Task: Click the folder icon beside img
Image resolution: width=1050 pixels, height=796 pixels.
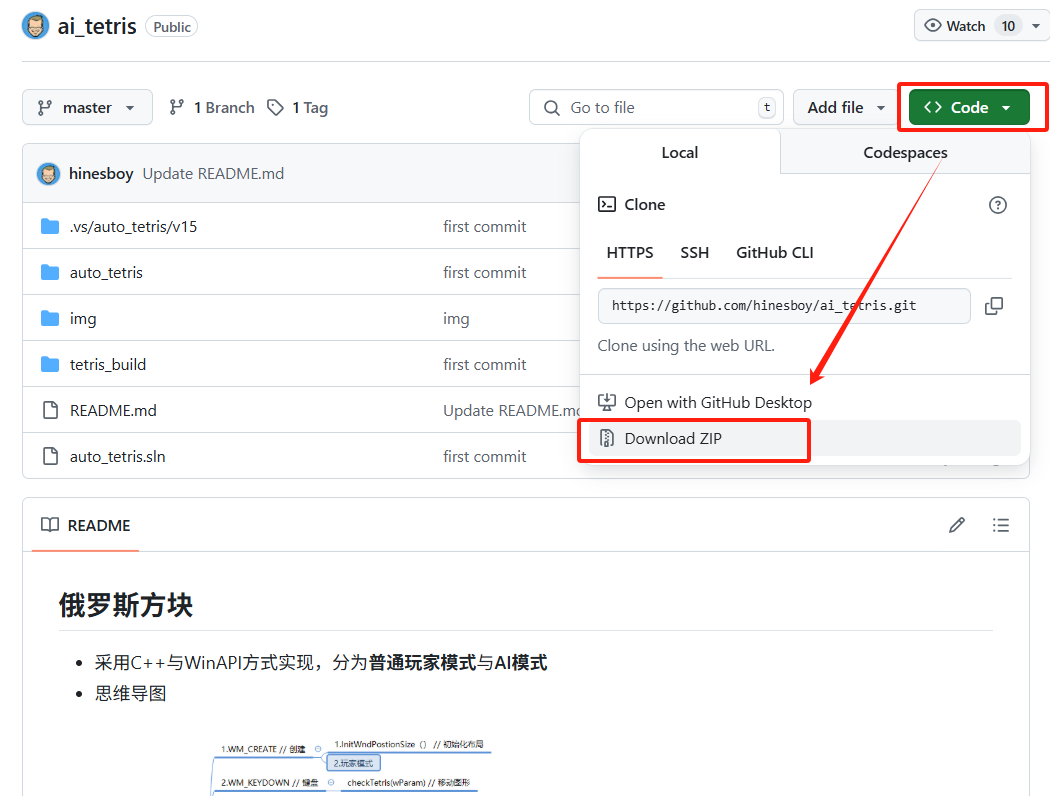Action: point(50,318)
